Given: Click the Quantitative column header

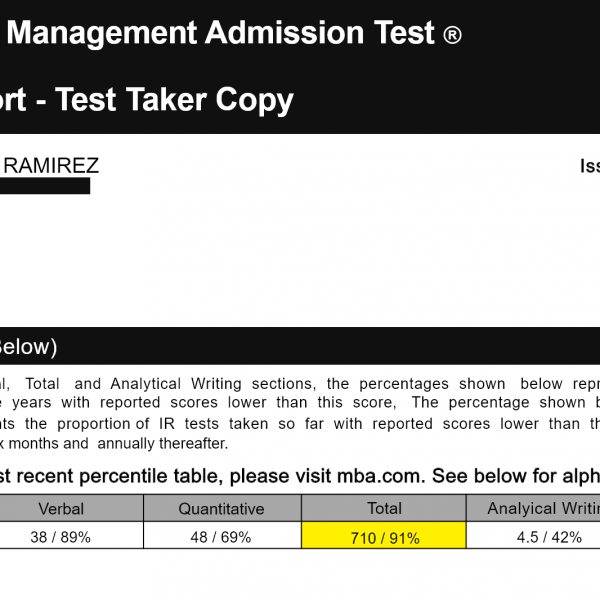Looking at the screenshot, I should pyautogui.click(x=222, y=508).
